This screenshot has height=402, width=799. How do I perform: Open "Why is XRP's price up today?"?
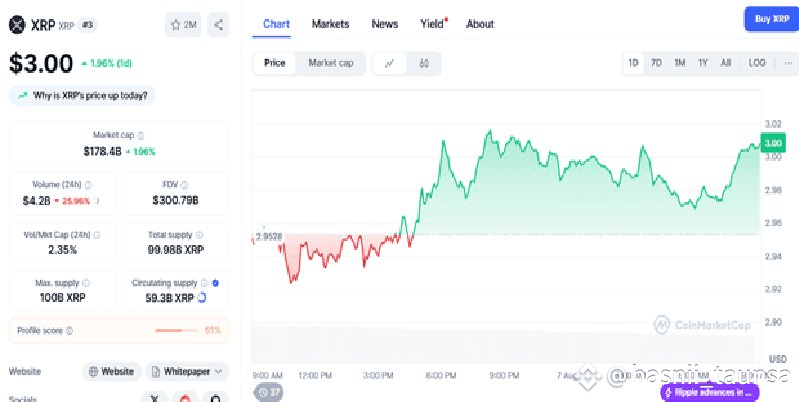tap(83, 95)
